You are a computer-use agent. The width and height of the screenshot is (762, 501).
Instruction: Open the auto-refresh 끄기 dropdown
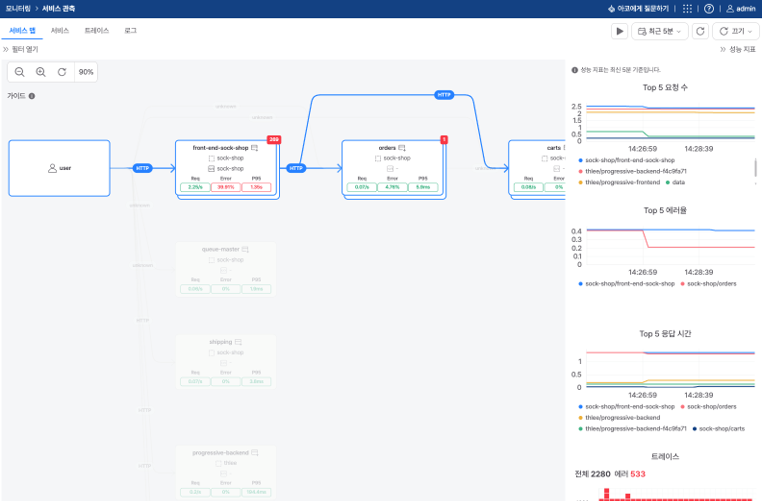click(x=735, y=31)
